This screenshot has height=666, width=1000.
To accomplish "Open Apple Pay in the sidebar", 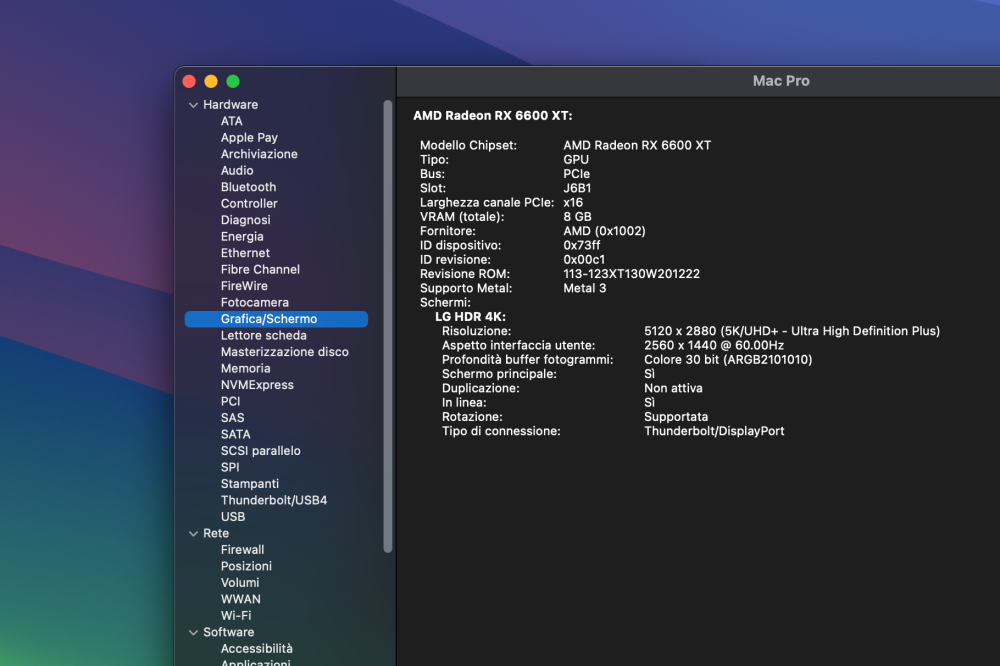I will 249,138.
